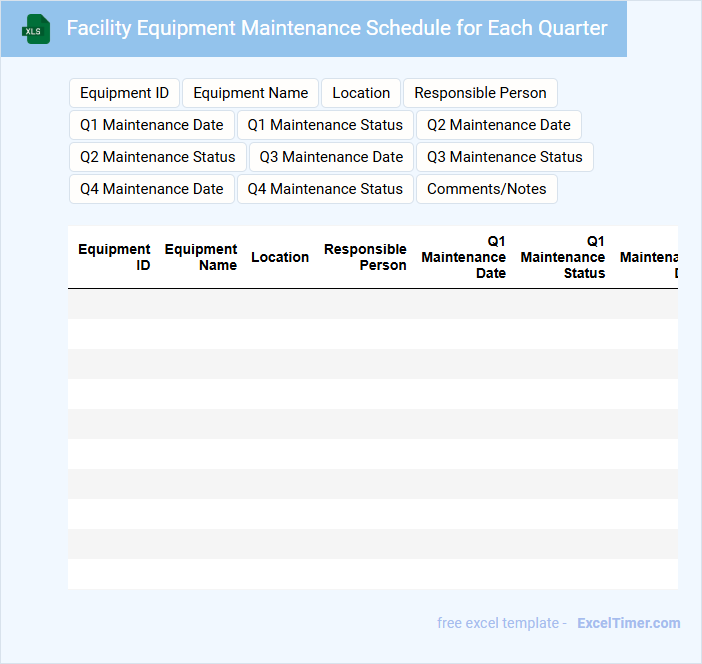Select the Q2 Maintenance Status tag
This screenshot has width=702, height=664.
click(x=157, y=157)
